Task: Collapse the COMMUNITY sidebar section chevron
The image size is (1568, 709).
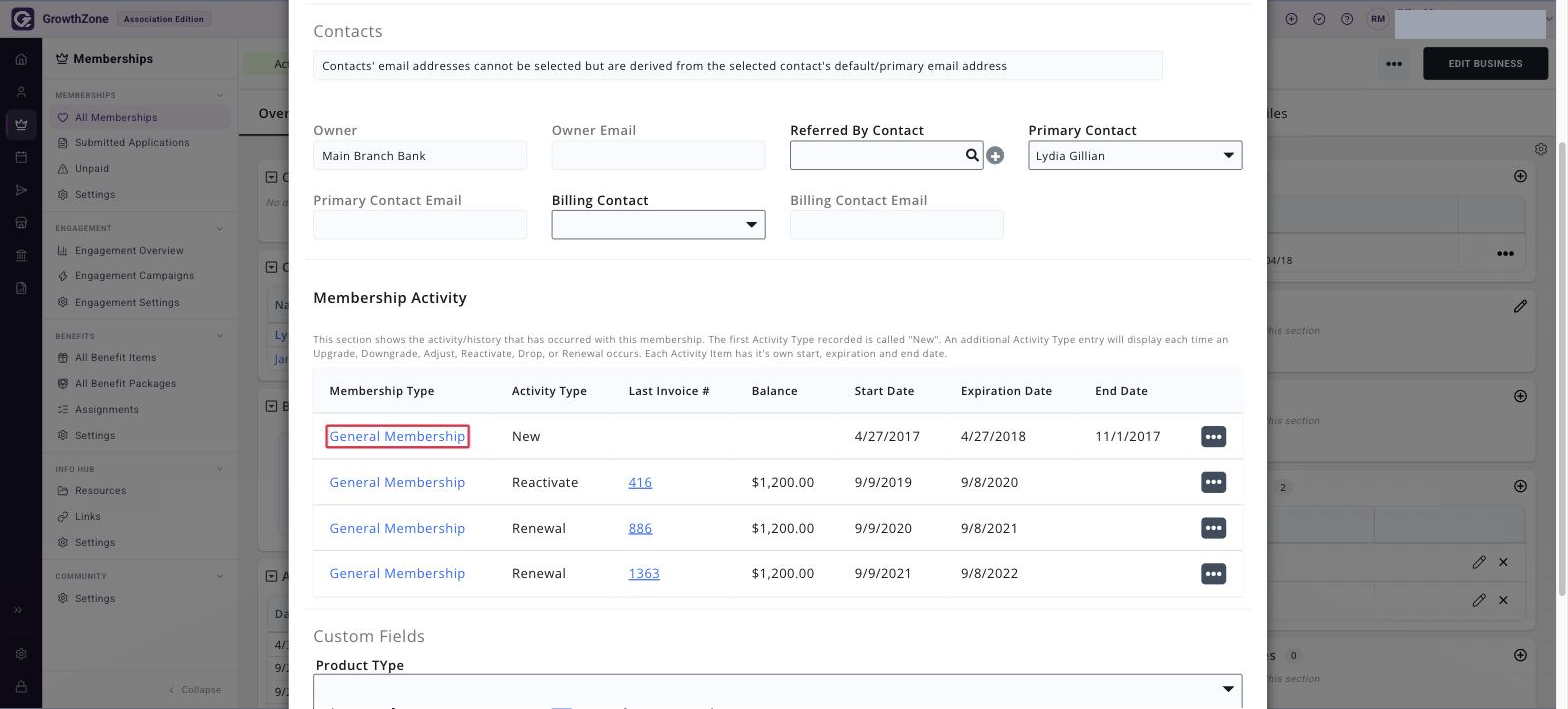Action: click(x=220, y=576)
